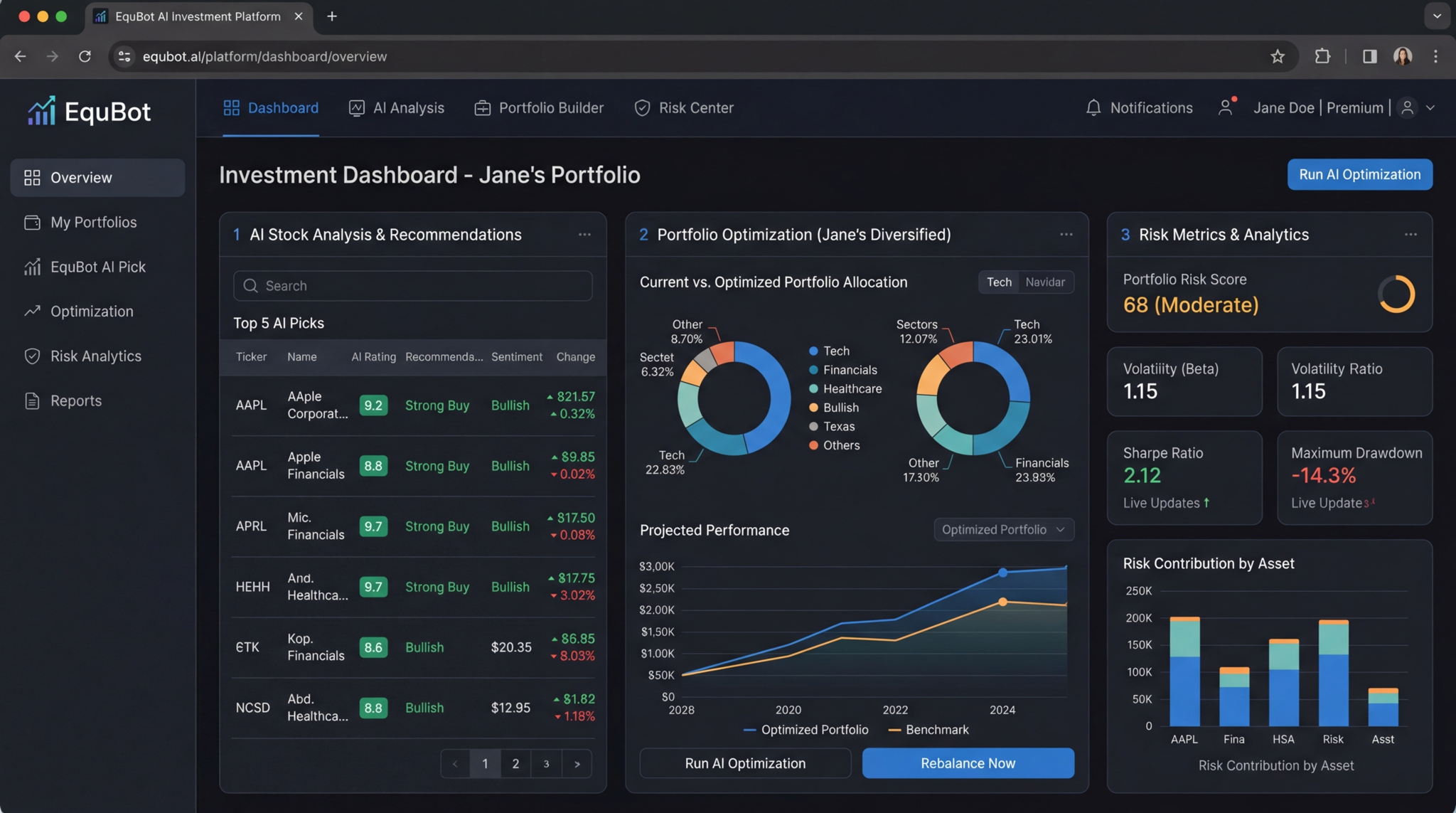The image size is (1456, 813).
Task: Click the Top 5 AI Picks search field
Action: click(412, 285)
